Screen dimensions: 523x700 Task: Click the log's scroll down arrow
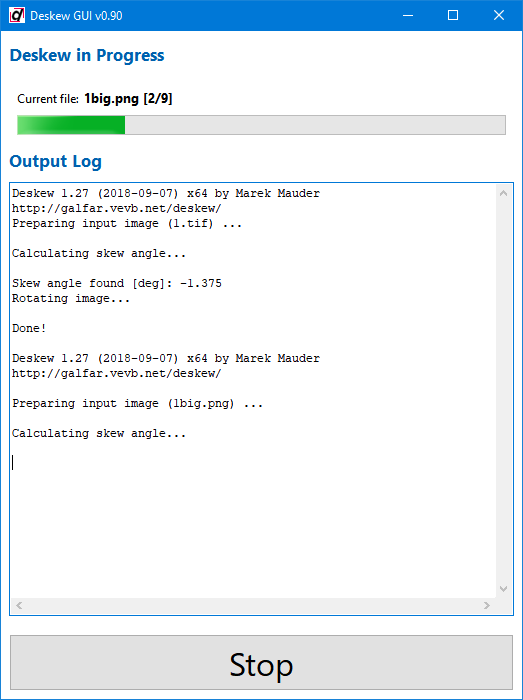coord(503,589)
